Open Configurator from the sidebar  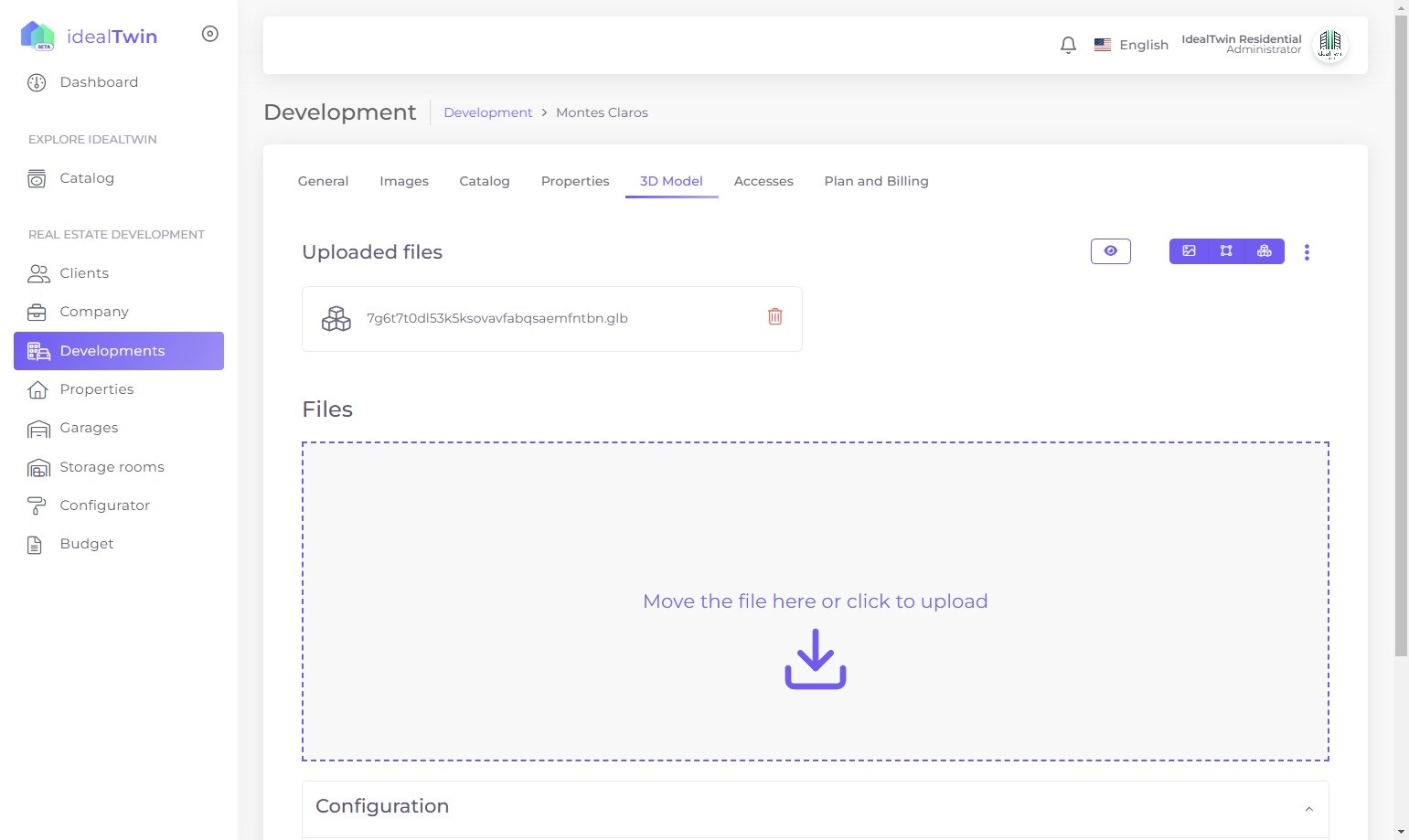coord(104,505)
